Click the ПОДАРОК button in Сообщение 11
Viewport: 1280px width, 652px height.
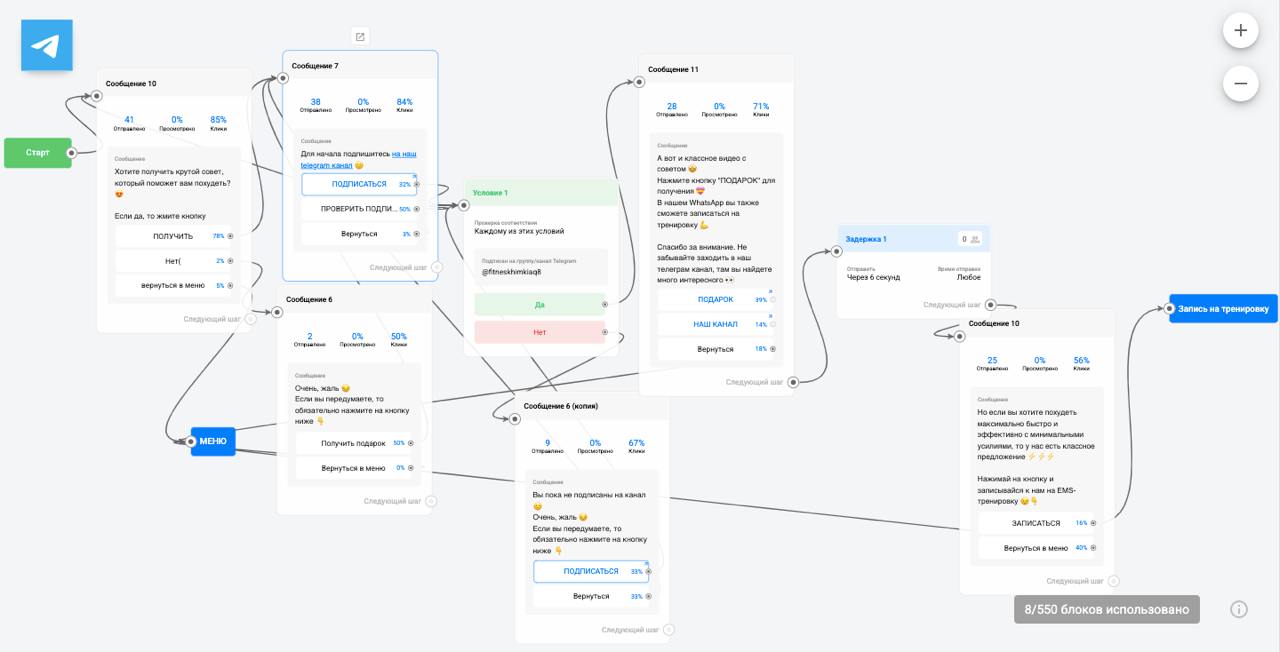[x=715, y=299]
